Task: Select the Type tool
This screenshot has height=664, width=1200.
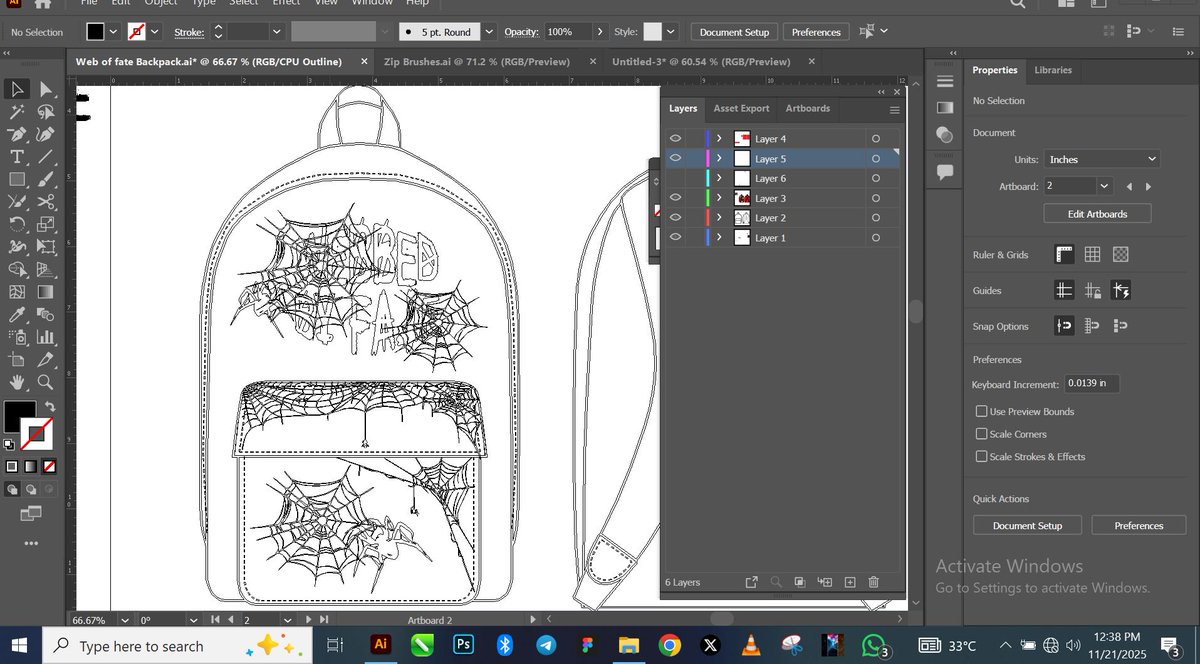Action: [17, 157]
